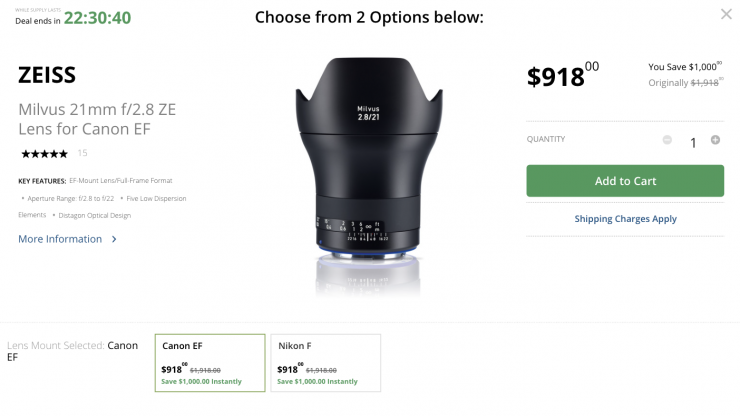Add the lens to cart
This screenshot has width=740, height=416.
click(x=625, y=181)
